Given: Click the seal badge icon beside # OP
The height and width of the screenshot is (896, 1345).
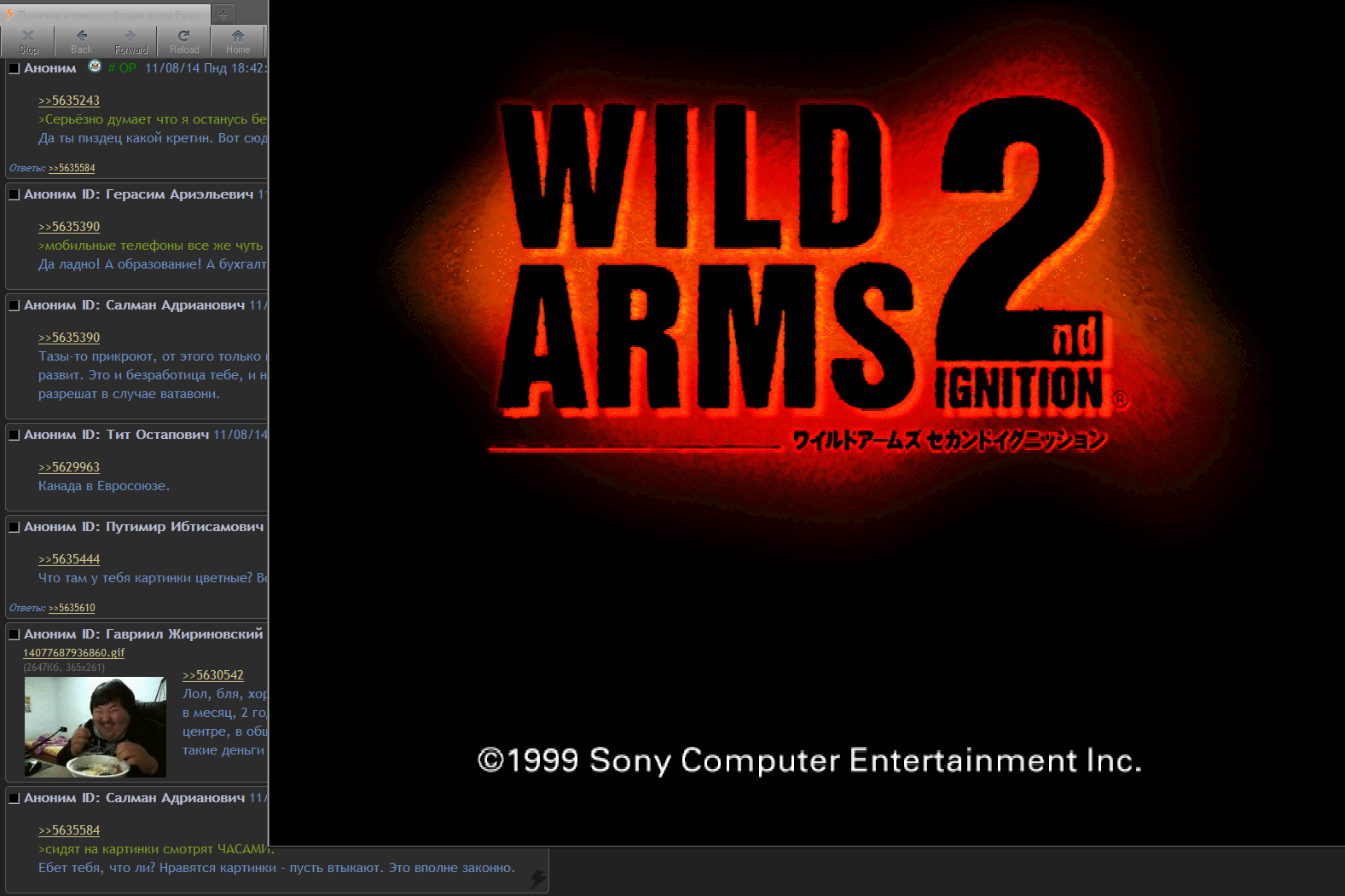Looking at the screenshot, I should click(x=95, y=66).
